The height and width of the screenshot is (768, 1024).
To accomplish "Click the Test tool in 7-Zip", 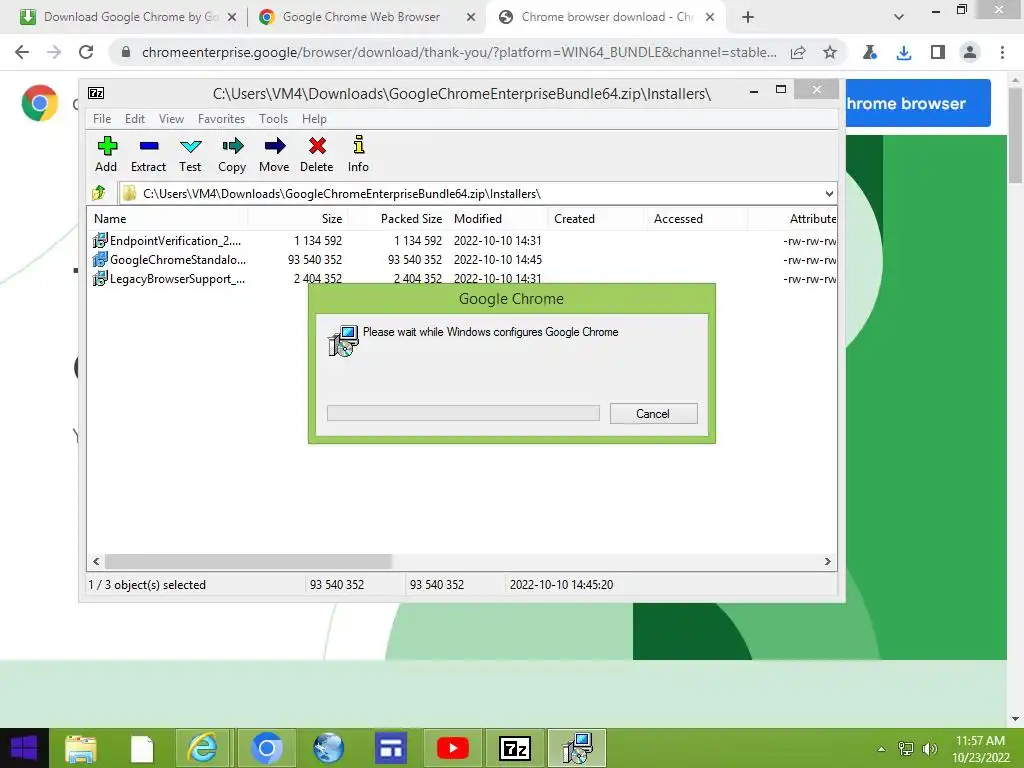I will pos(190,155).
